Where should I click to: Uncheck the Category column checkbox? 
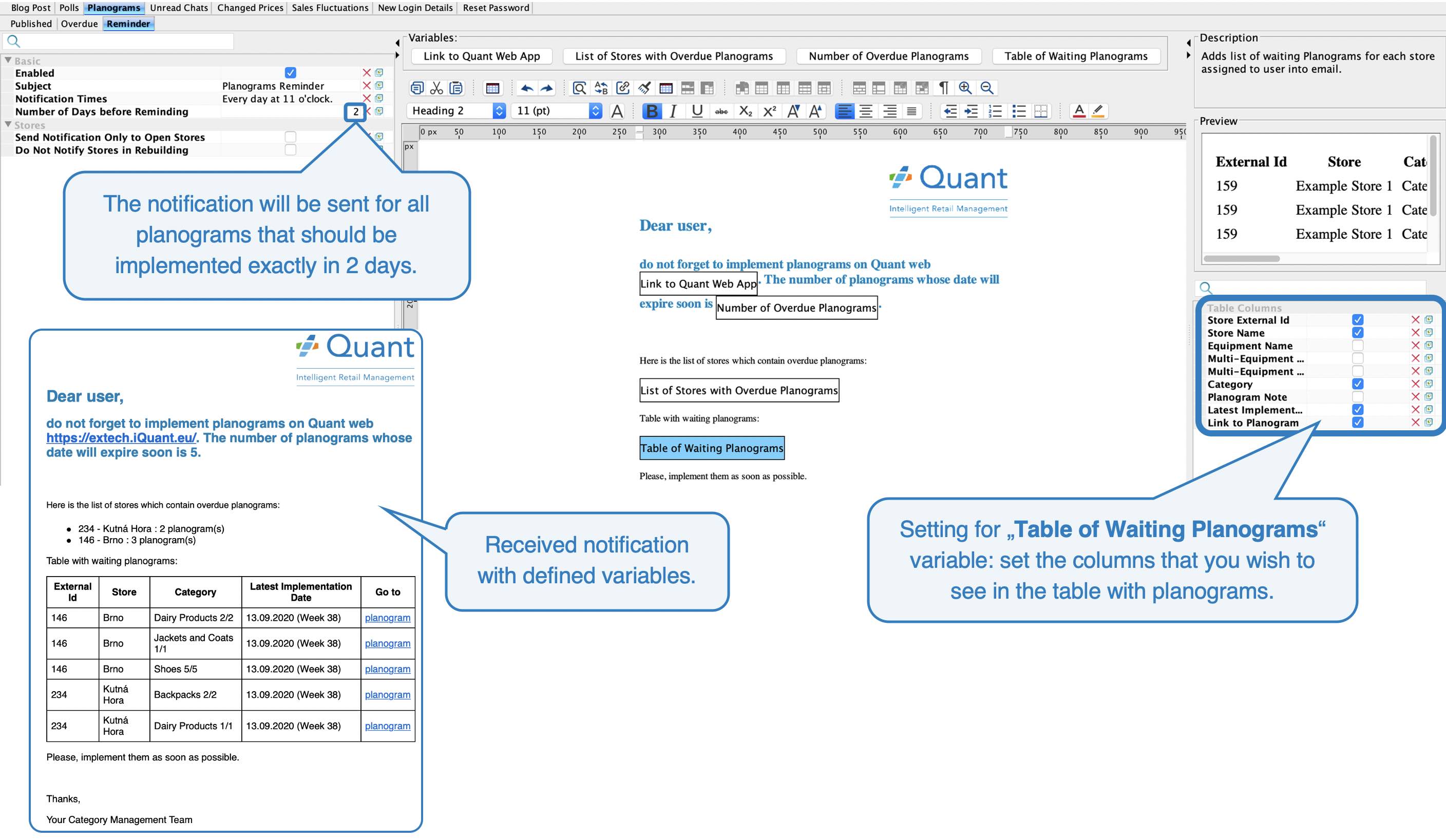point(1358,384)
